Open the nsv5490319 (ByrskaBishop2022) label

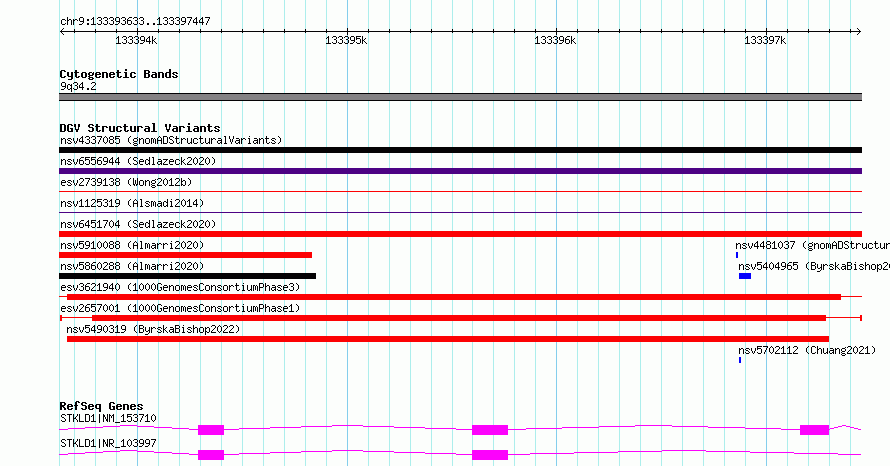153,329
